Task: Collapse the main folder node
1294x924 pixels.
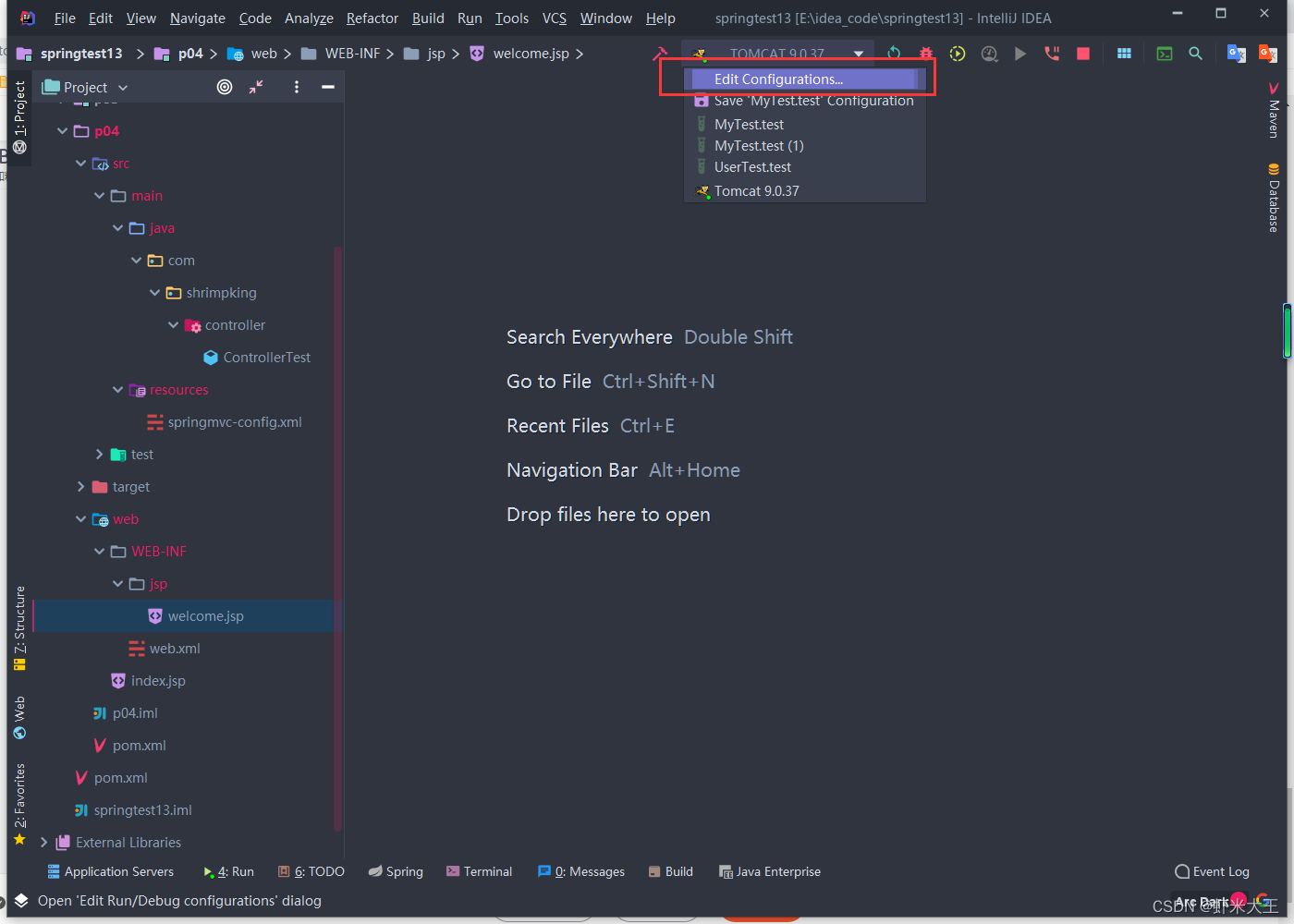Action: pos(100,196)
